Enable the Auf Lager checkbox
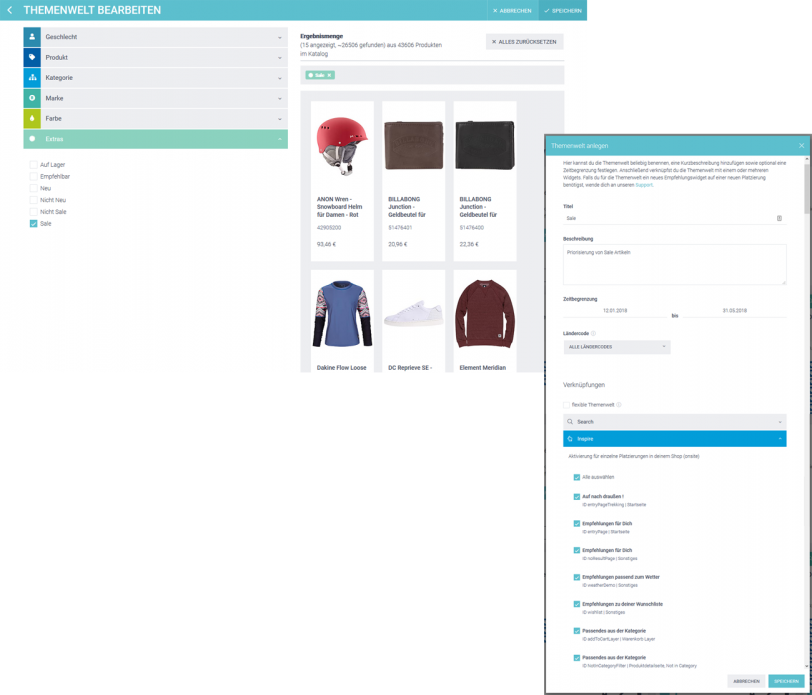This screenshot has height=695, width=812. coord(34,165)
